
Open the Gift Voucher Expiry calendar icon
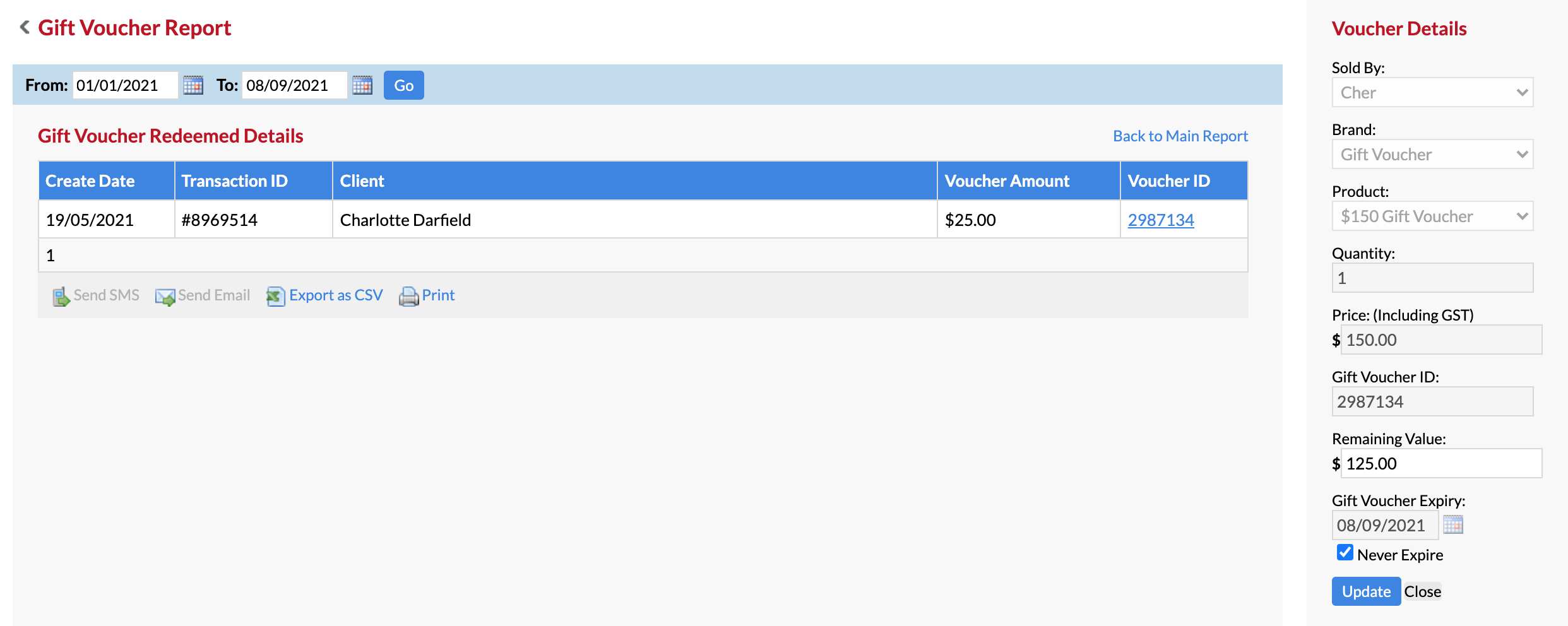tap(1453, 524)
